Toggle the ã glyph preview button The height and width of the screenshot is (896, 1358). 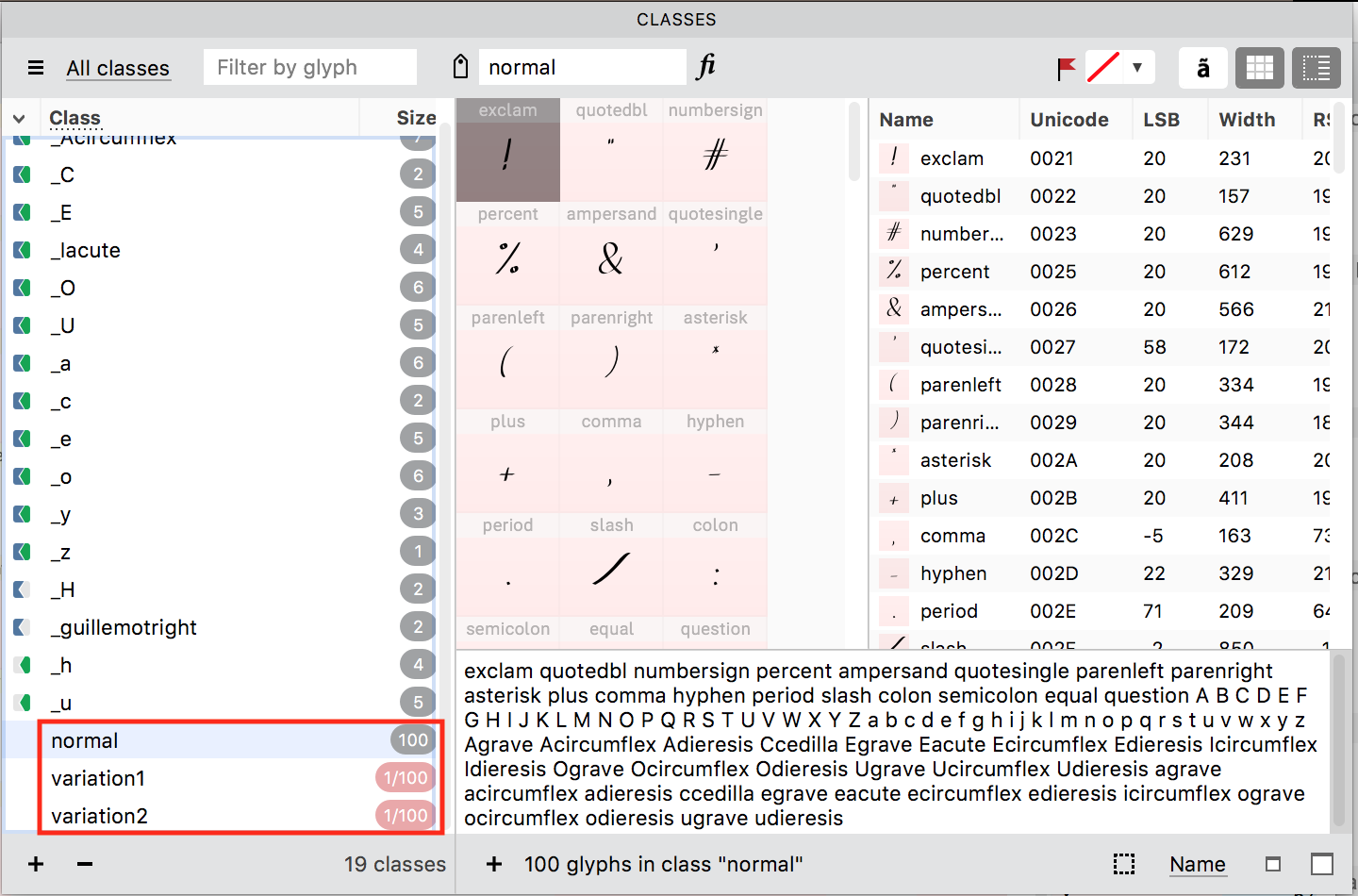(x=1202, y=68)
